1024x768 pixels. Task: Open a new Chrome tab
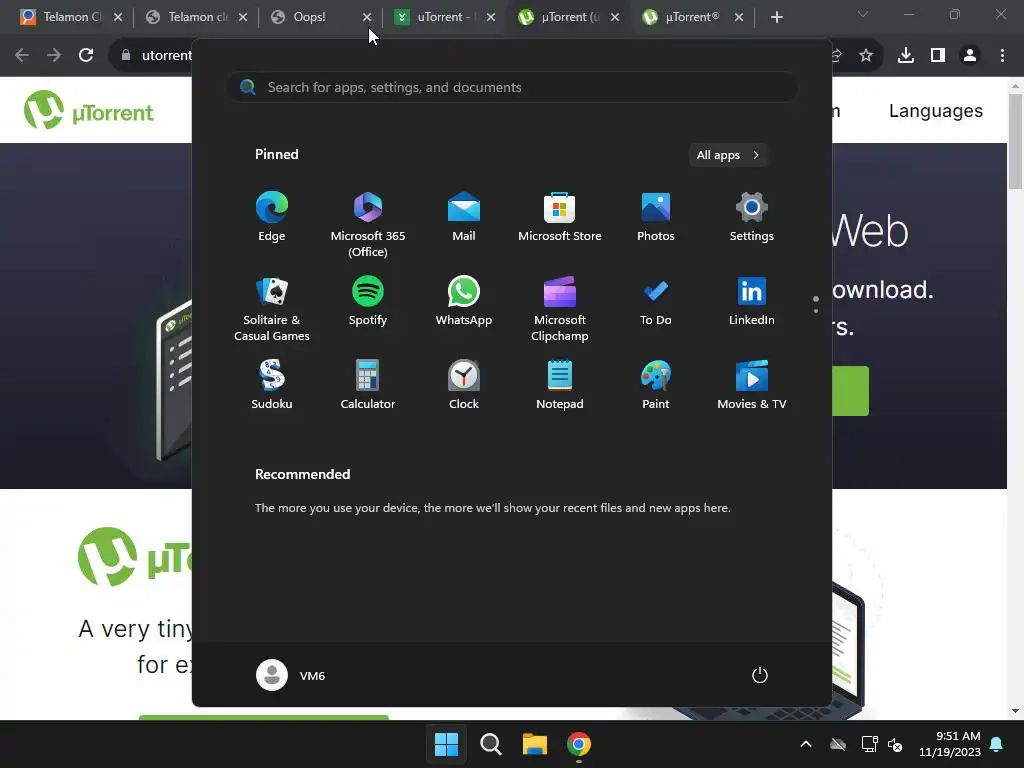[x=776, y=17]
